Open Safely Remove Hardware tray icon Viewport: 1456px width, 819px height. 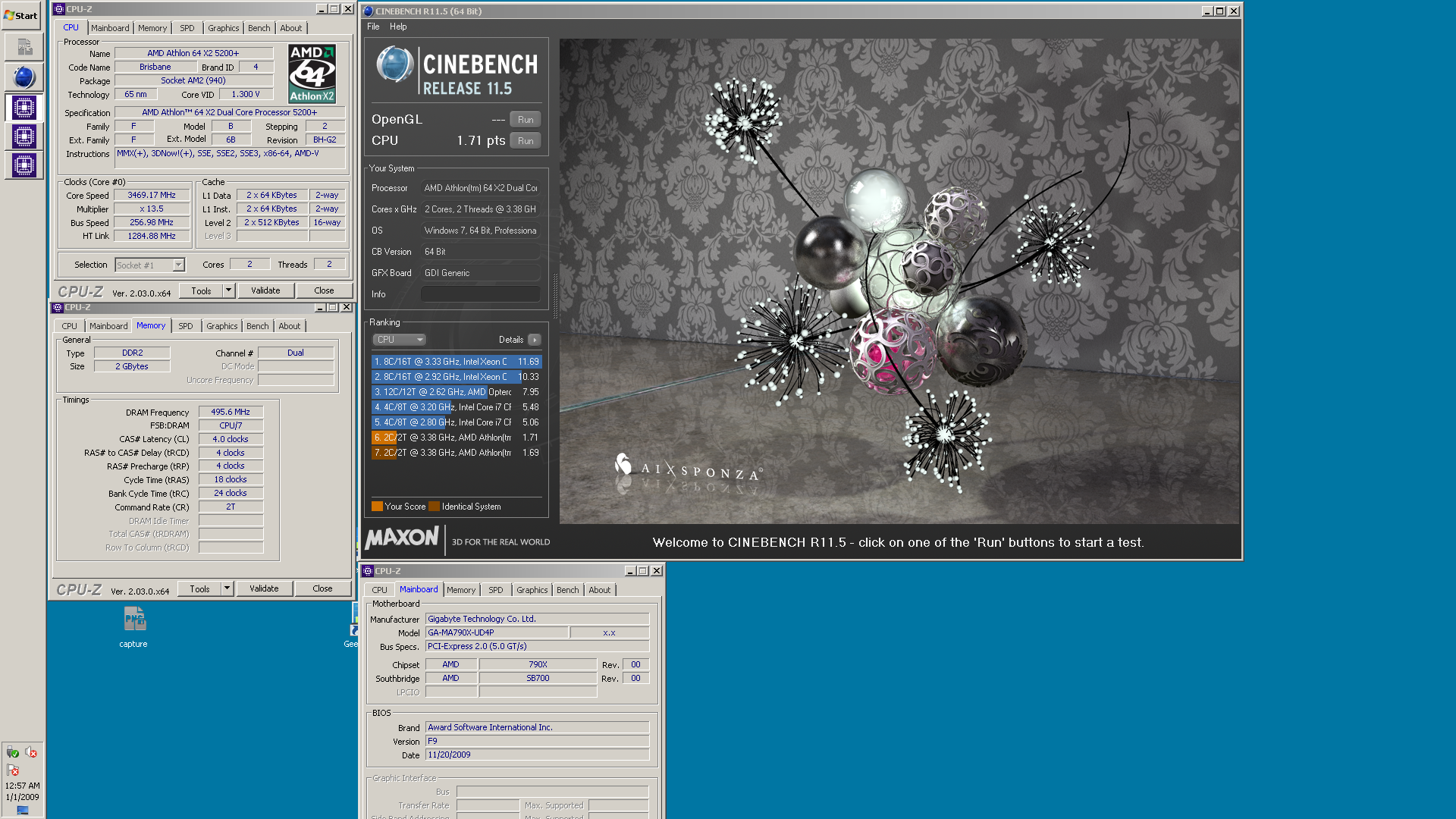[x=13, y=752]
